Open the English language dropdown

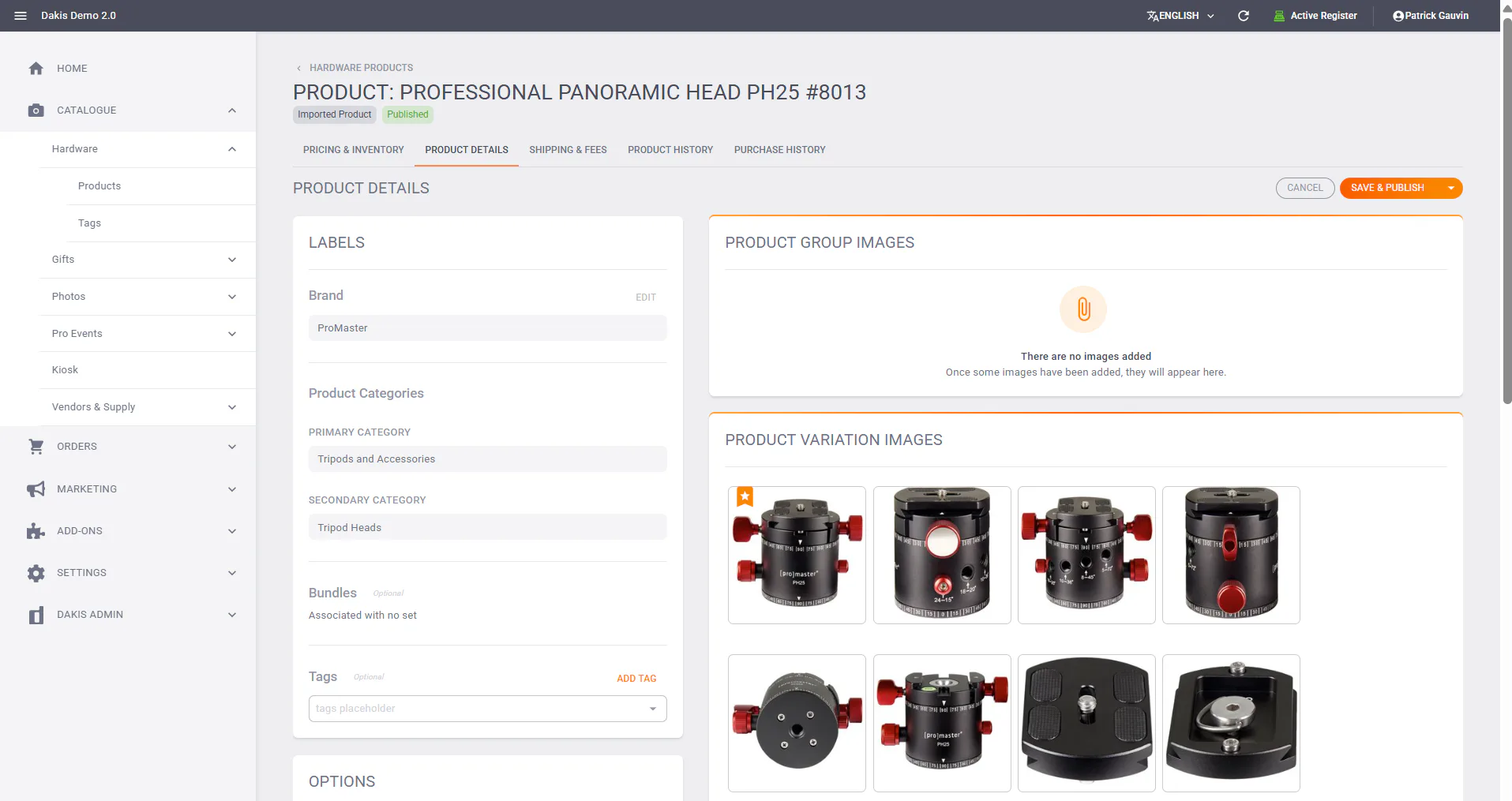coord(1180,16)
